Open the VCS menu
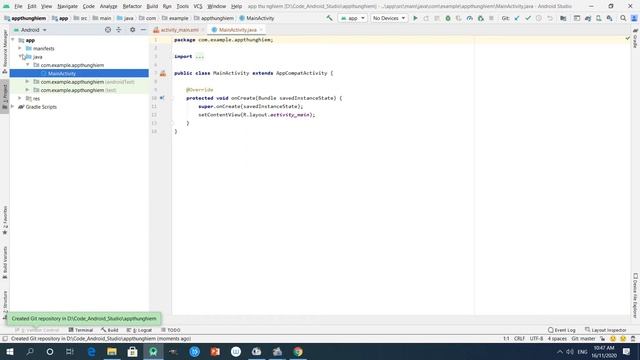 point(198,6)
